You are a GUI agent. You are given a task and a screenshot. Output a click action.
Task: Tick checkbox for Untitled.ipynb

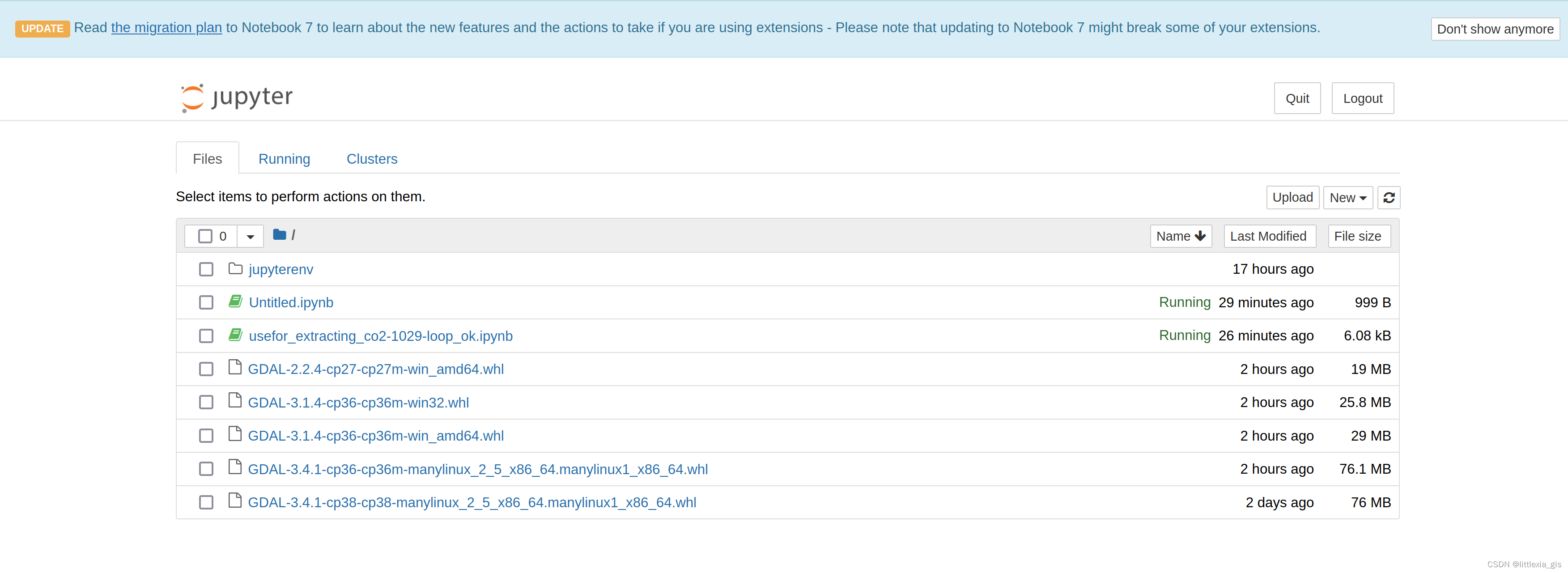click(206, 303)
